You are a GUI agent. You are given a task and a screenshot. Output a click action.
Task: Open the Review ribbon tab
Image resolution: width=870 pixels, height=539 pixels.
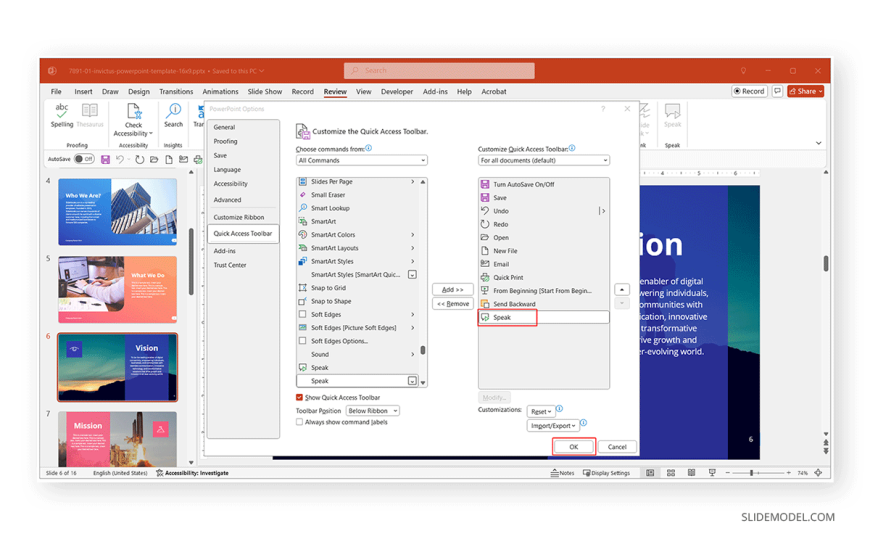pos(335,92)
